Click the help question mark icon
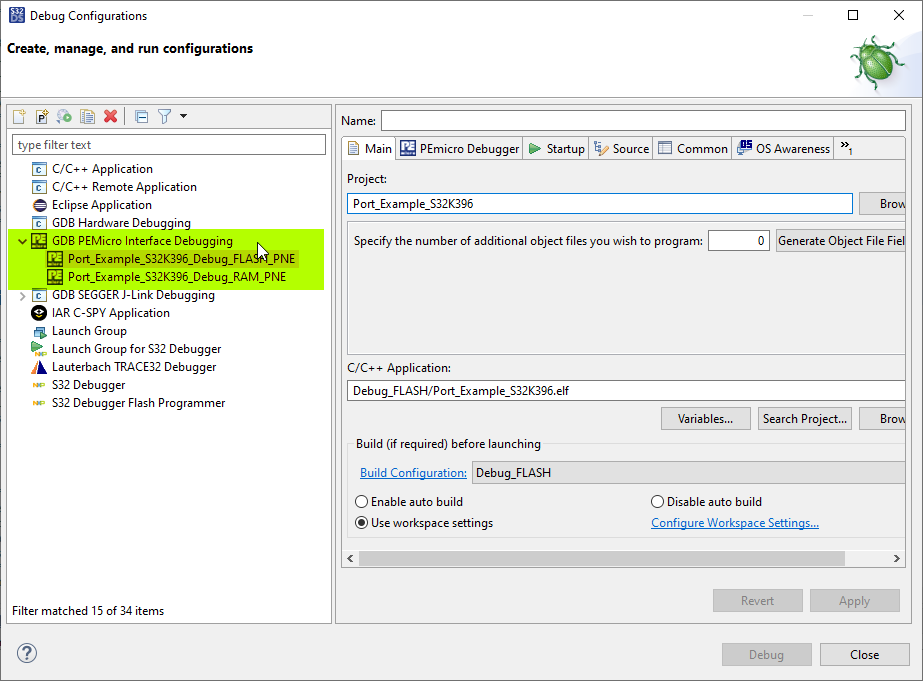The width and height of the screenshot is (923, 681). [x=26, y=652]
